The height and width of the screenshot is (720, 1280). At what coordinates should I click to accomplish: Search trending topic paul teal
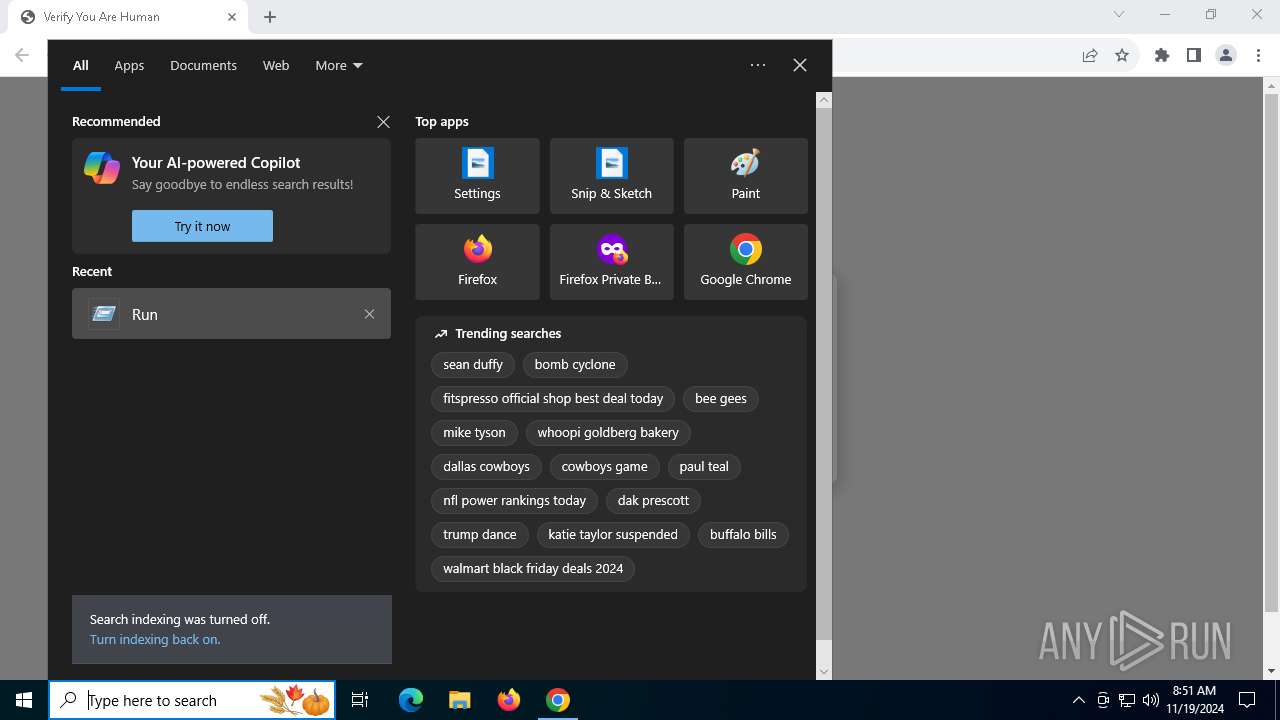704,467
